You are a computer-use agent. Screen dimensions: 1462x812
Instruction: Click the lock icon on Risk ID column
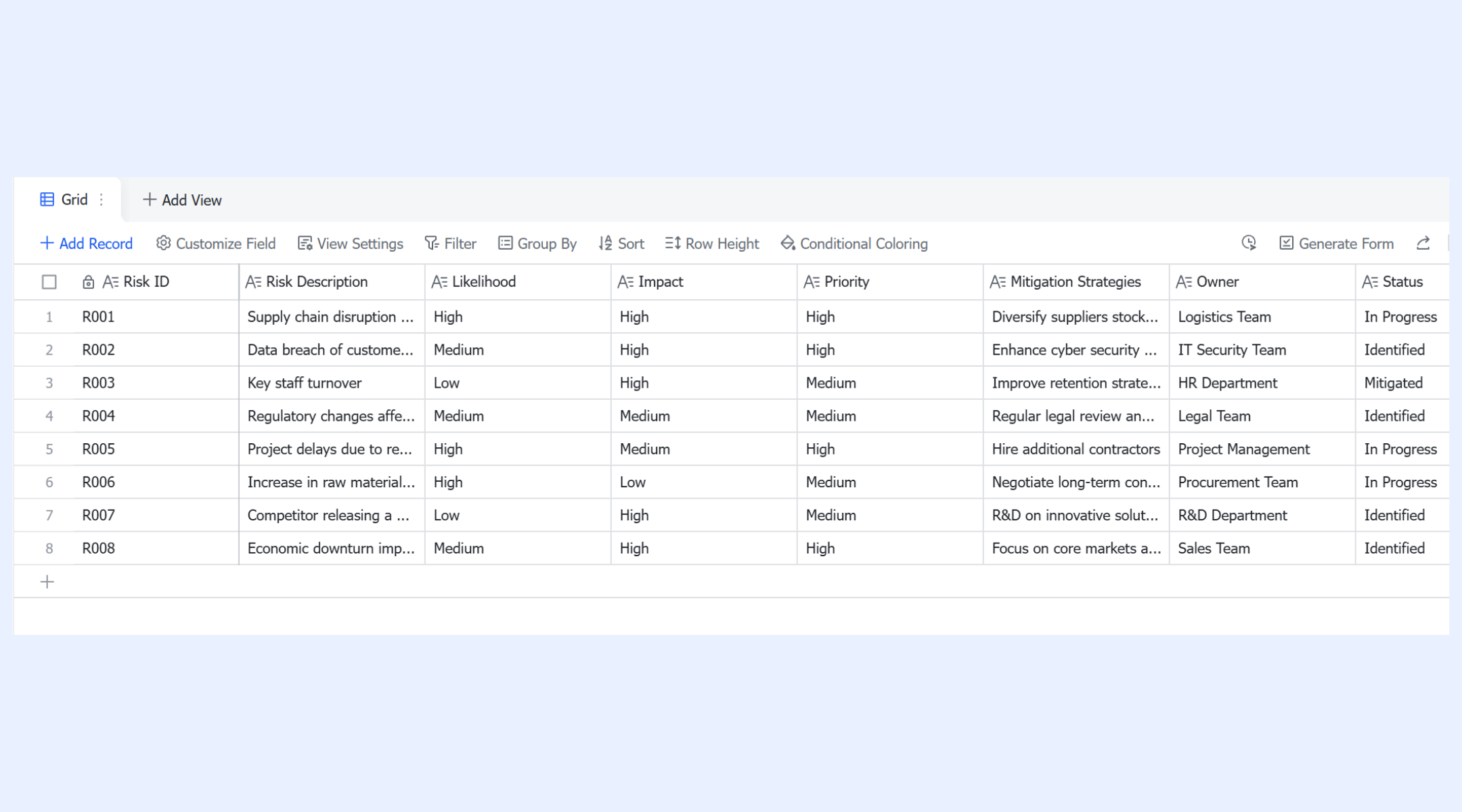(x=88, y=282)
